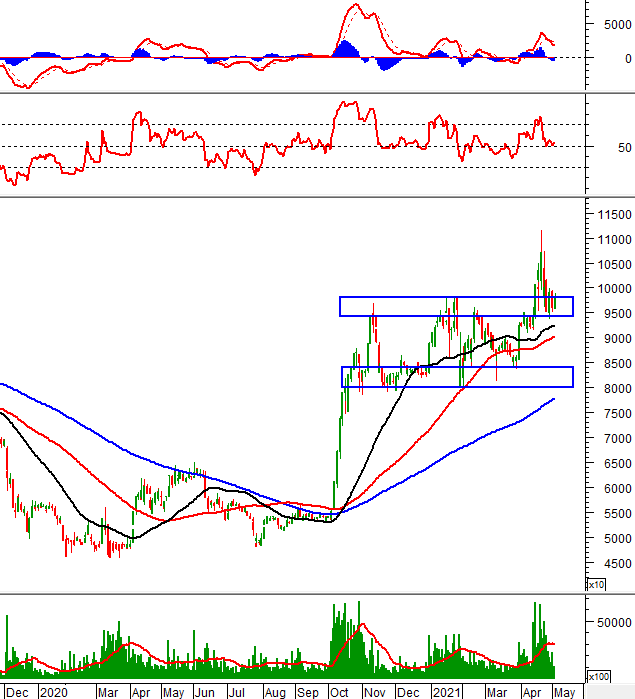635x699 pixels.
Task: Select the 11000 price level label
Action: tap(614, 240)
